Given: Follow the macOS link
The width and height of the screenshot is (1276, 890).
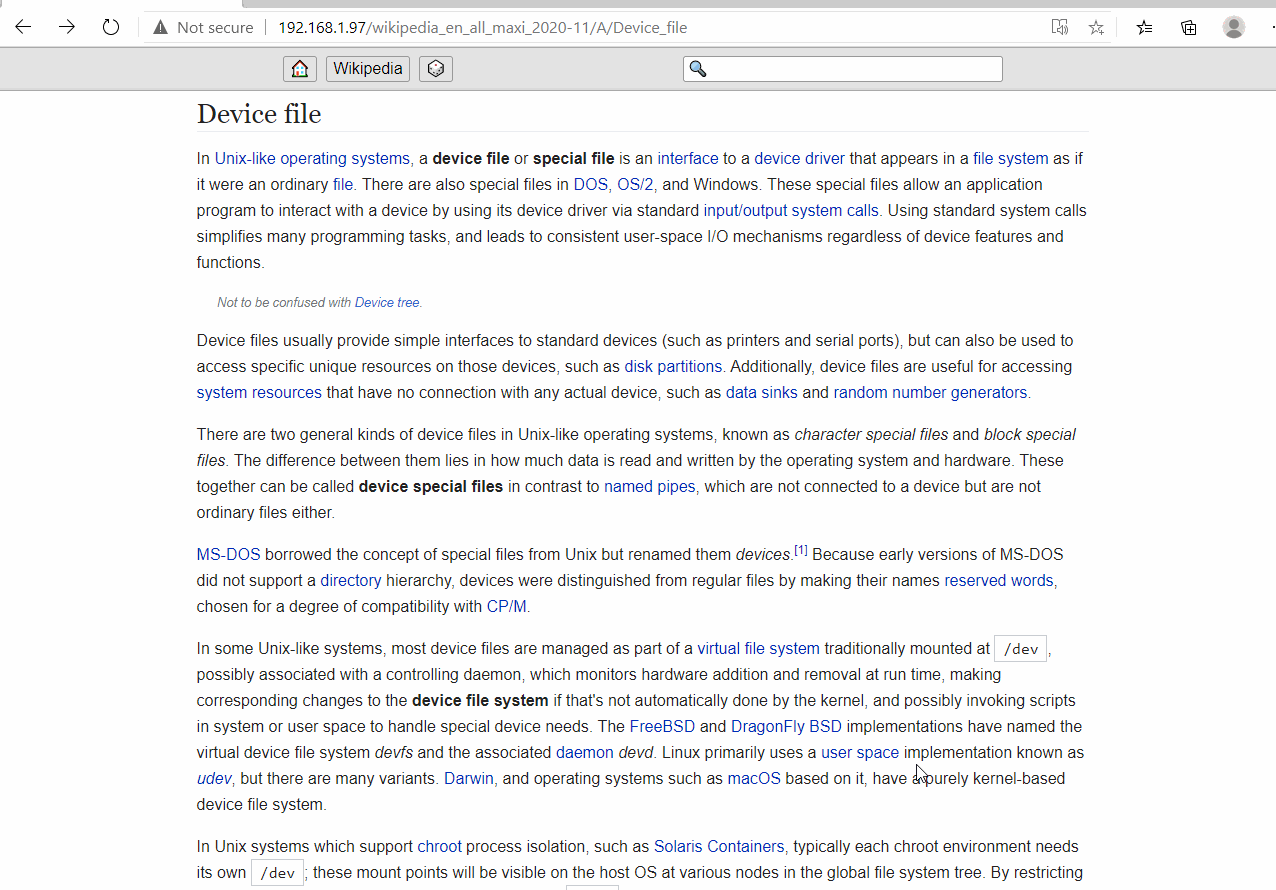Looking at the screenshot, I should pos(754,778).
